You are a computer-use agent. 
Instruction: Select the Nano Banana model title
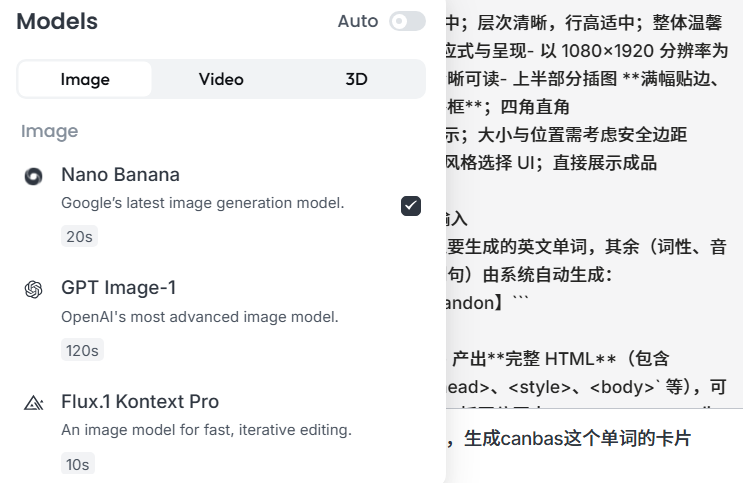click(x=120, y=174)
